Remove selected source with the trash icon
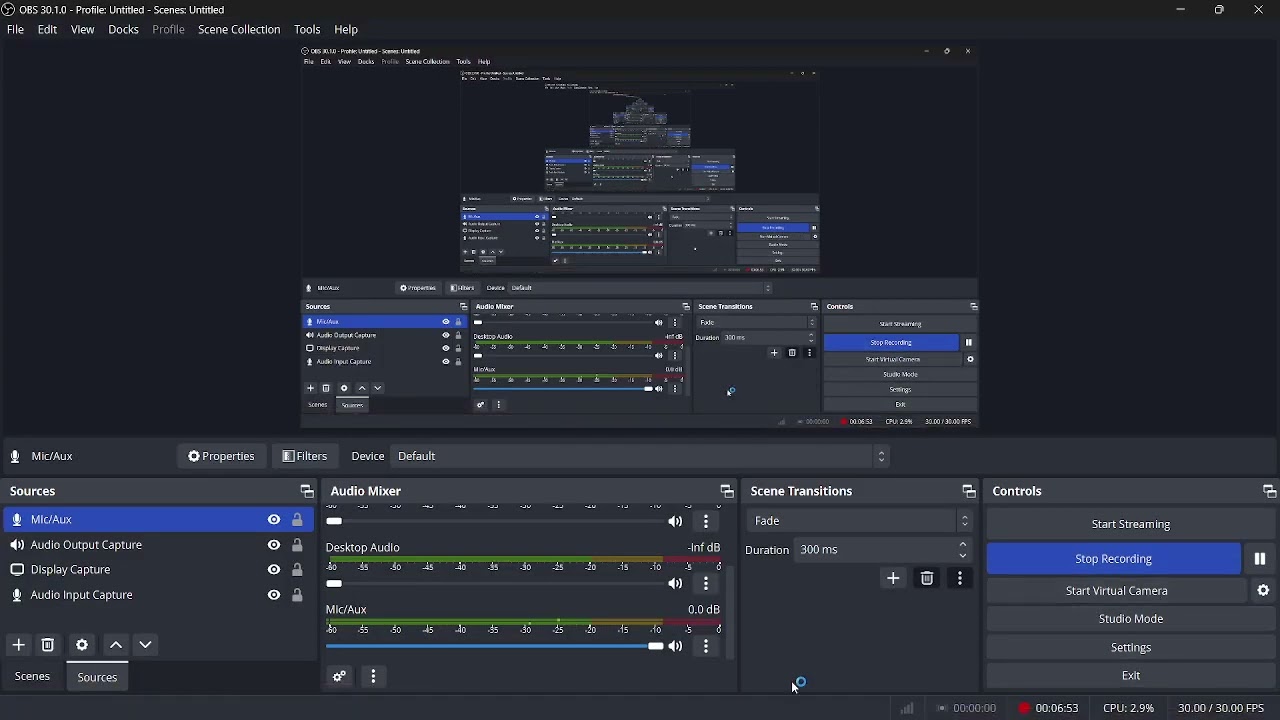This screenshot has height=720, width=1280. 48,646
